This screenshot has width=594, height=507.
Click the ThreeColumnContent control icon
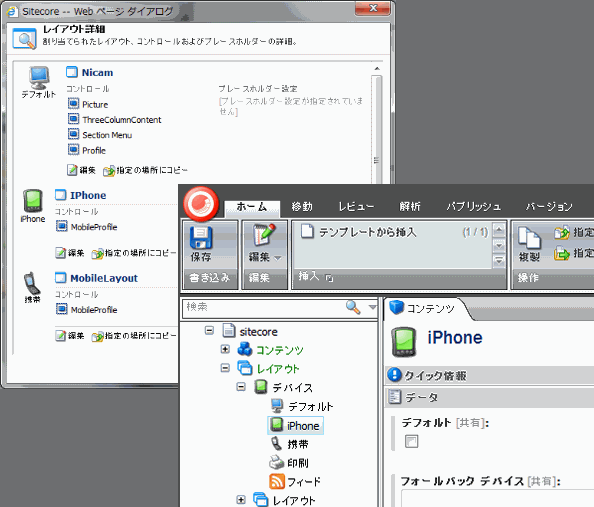[73, 119]
